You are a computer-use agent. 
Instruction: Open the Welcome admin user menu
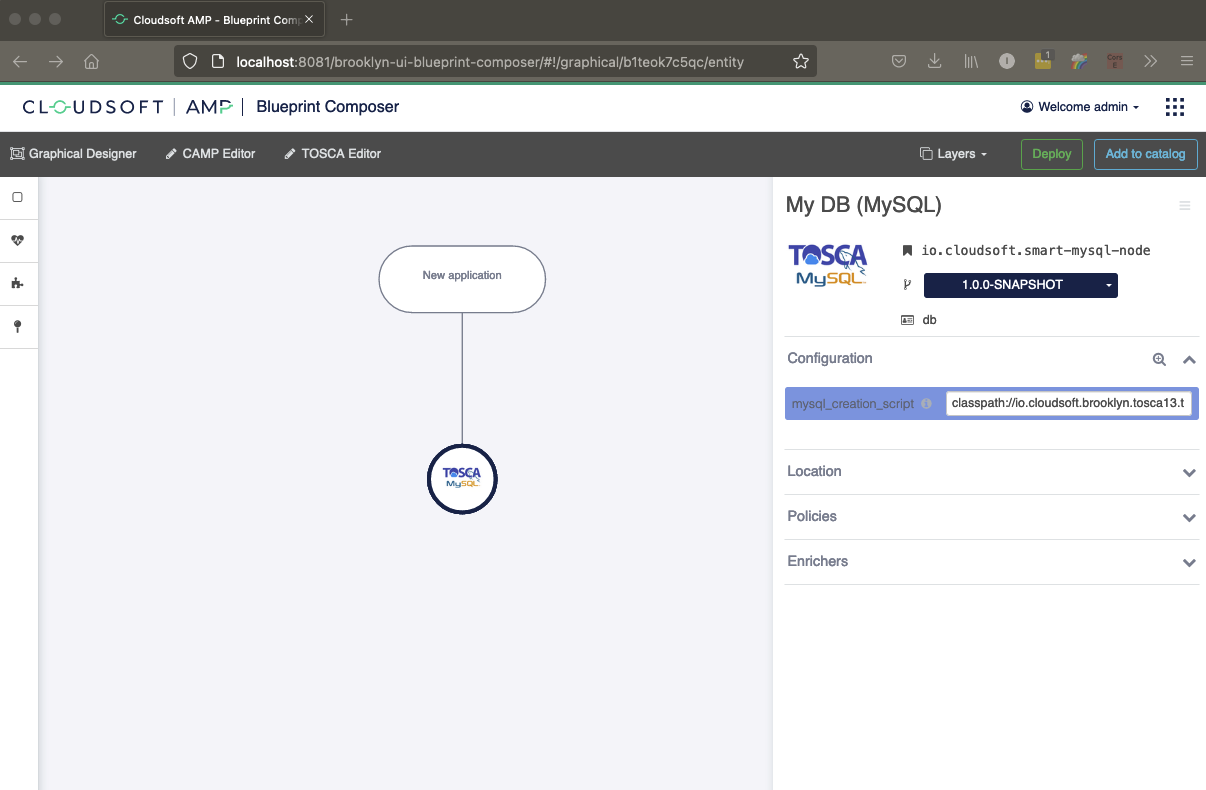pyautogui.click(x=1080, y=107)
